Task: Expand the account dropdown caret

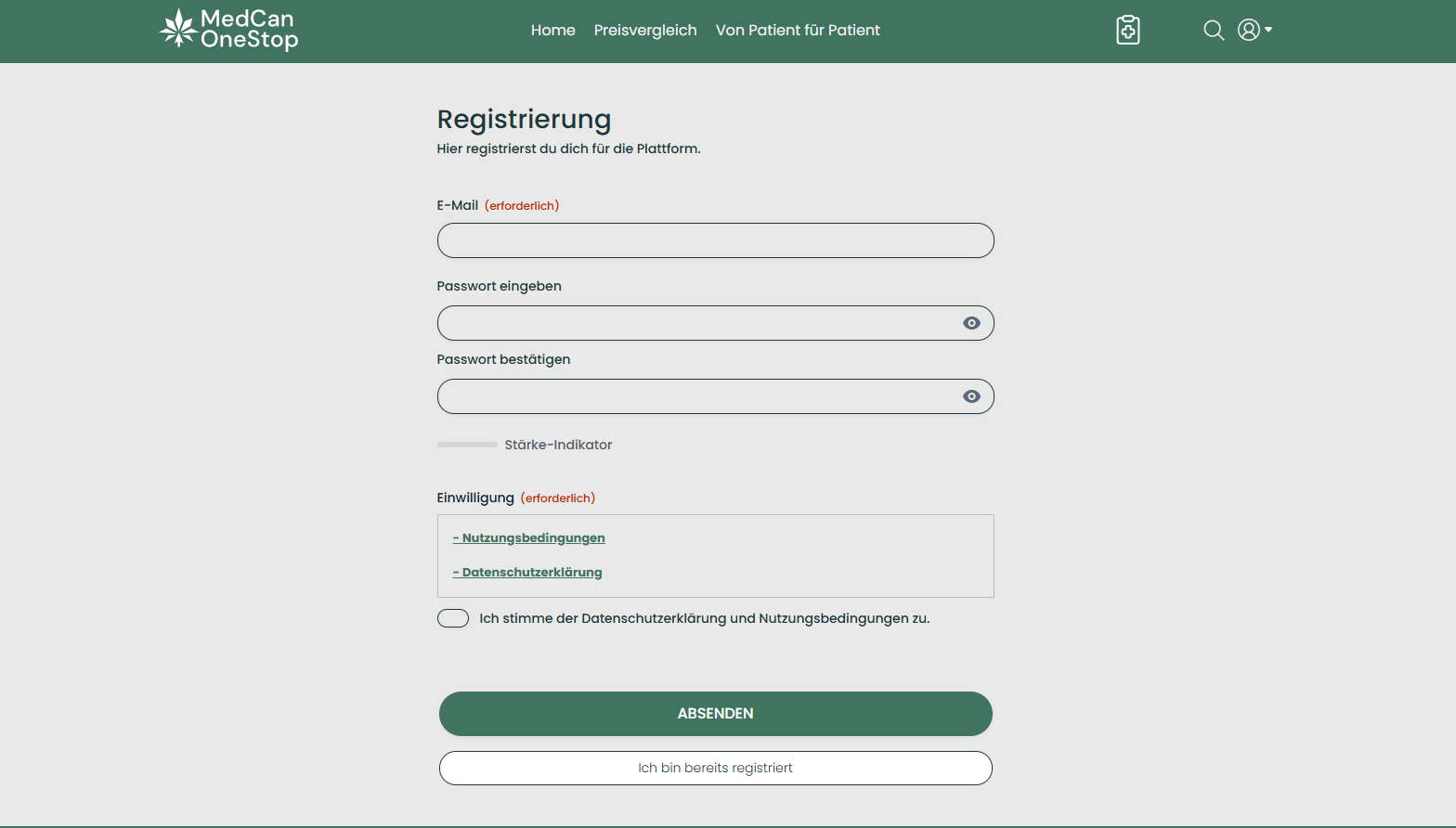Action: (x=1268, y=30)
